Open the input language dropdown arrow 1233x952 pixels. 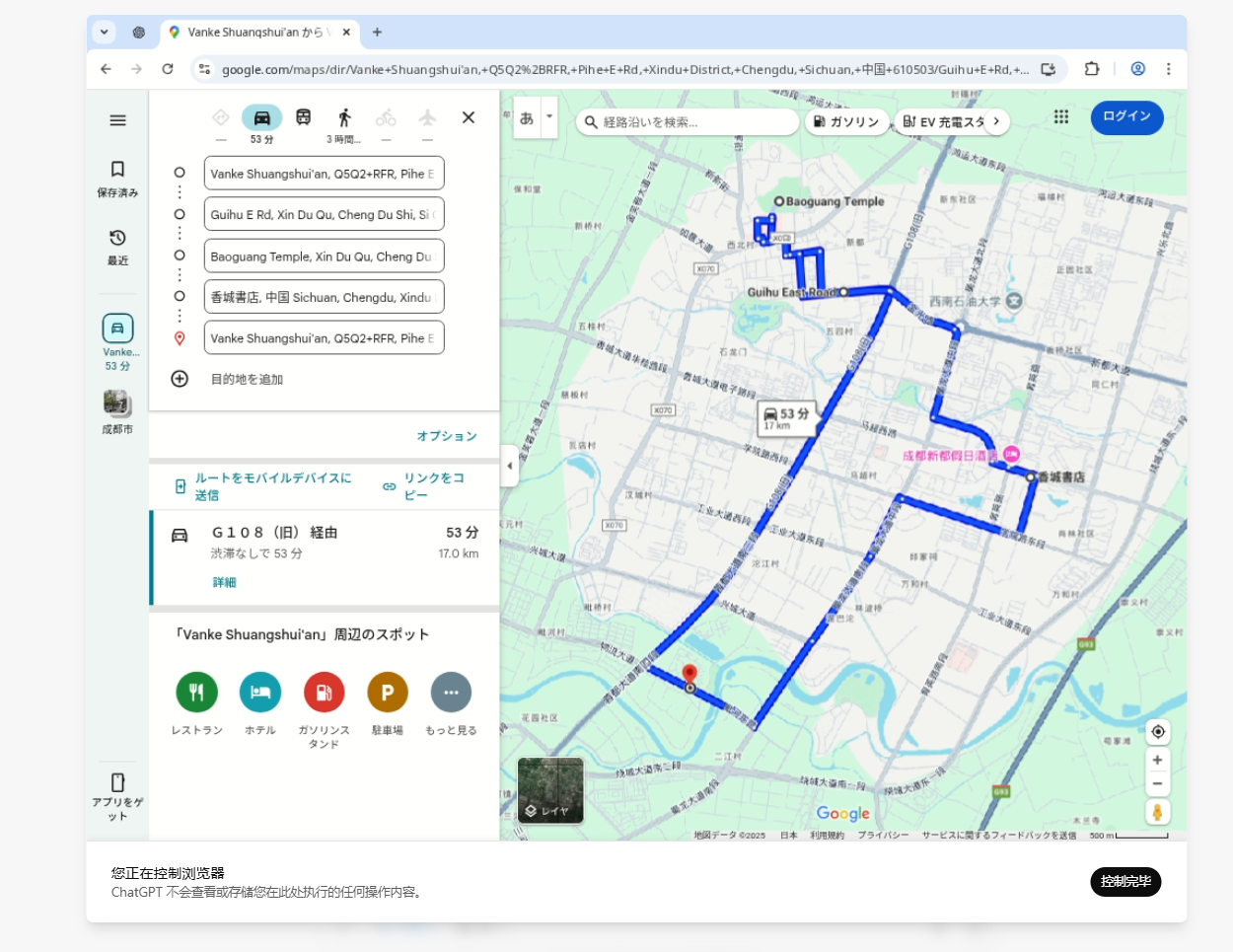click(x=549, y=117)
